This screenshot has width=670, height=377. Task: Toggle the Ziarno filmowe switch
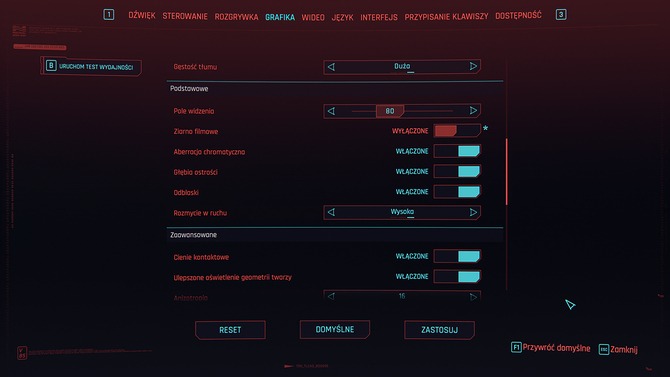[x=457, y=130]
